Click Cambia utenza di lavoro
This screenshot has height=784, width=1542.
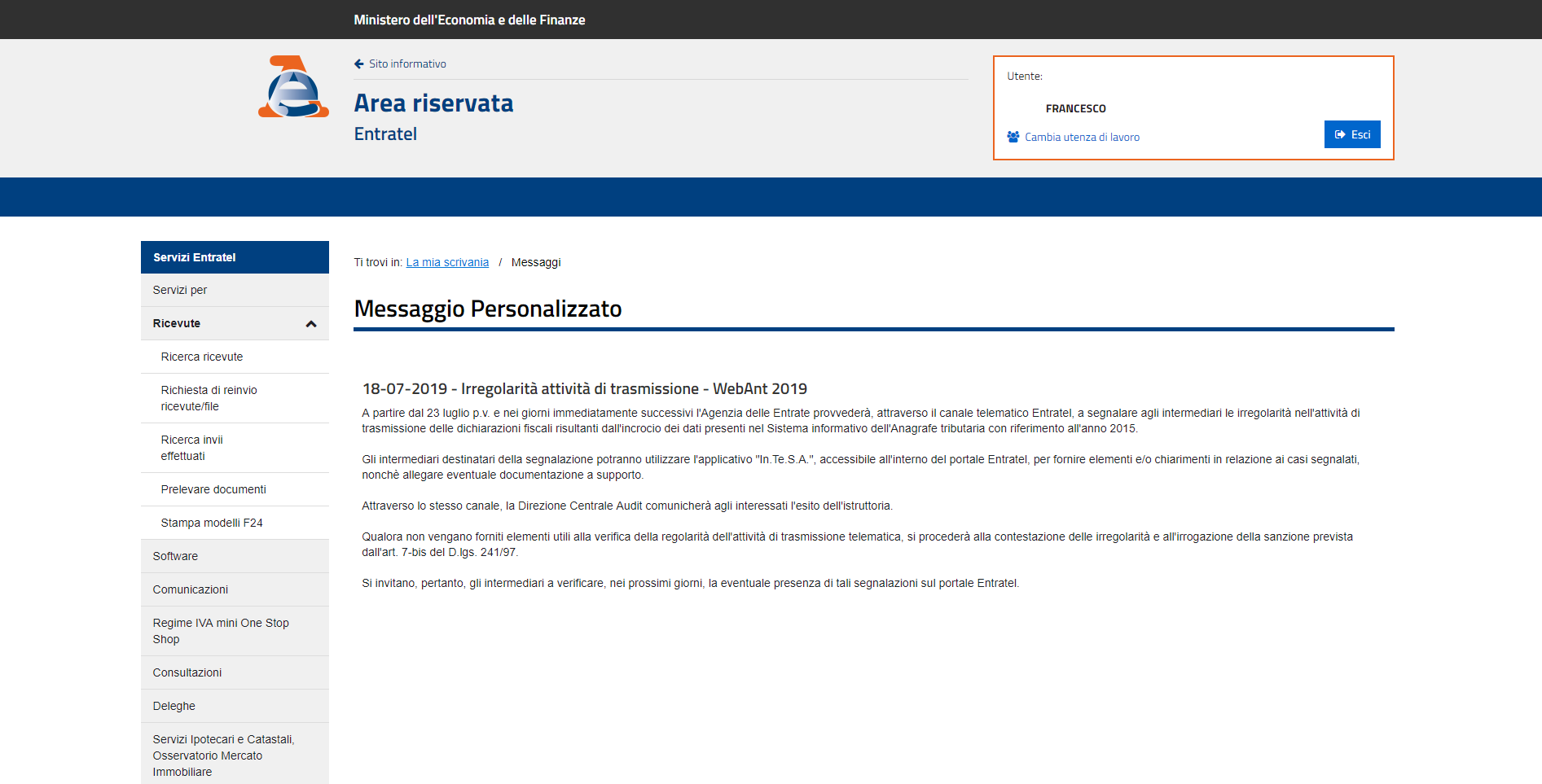(1082, 137)
